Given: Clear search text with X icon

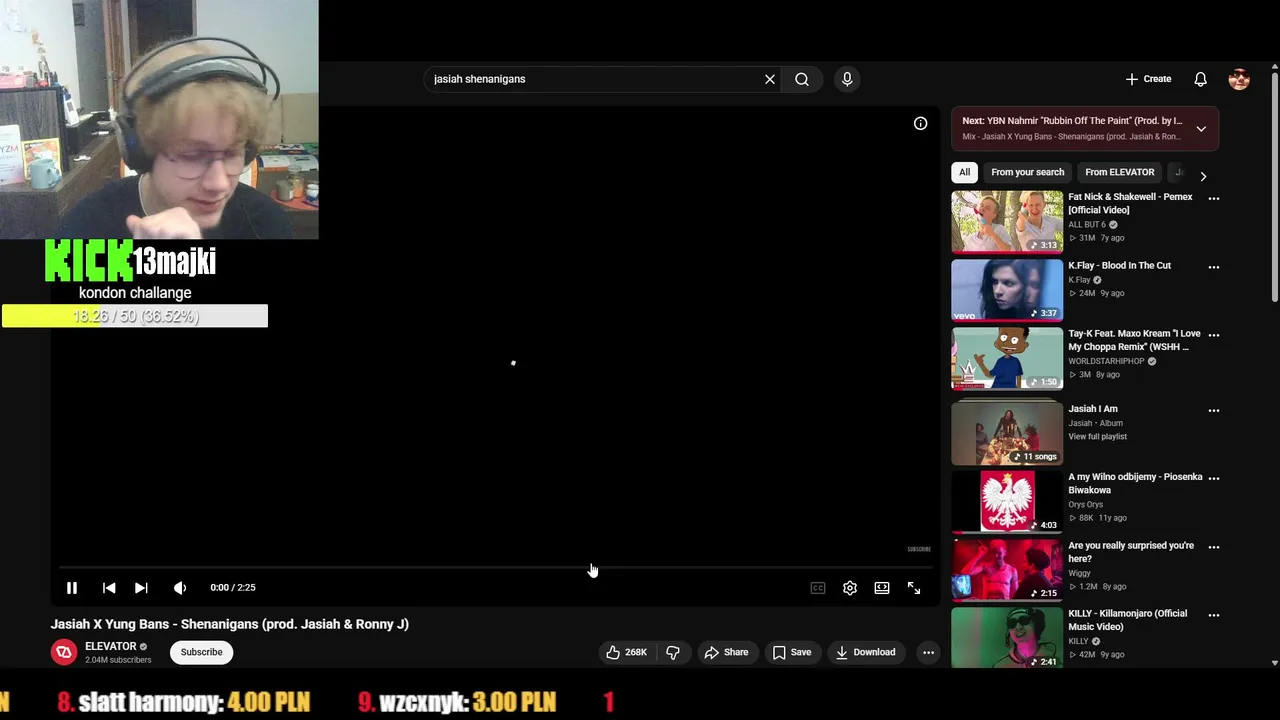Looking at the screenshot, I should (x=770, y=79).
